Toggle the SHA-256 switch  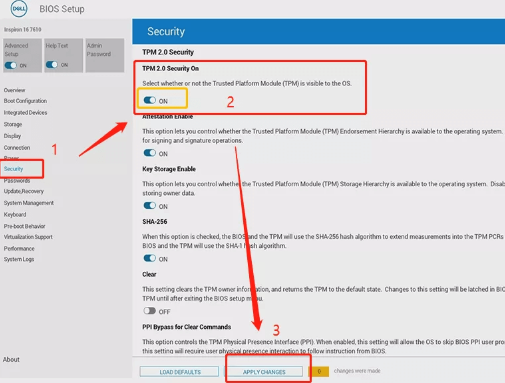tap(150, 258)
